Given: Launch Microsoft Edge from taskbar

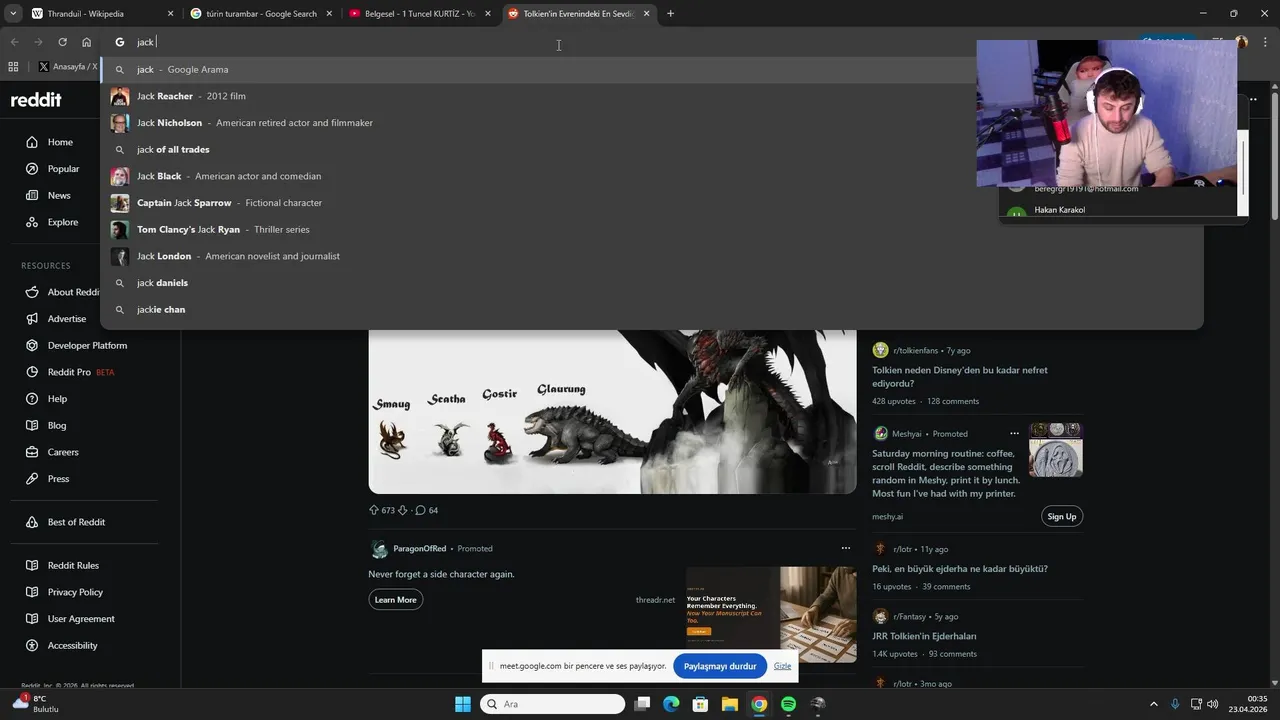Looking at the screenshot, I should point(671,704).
